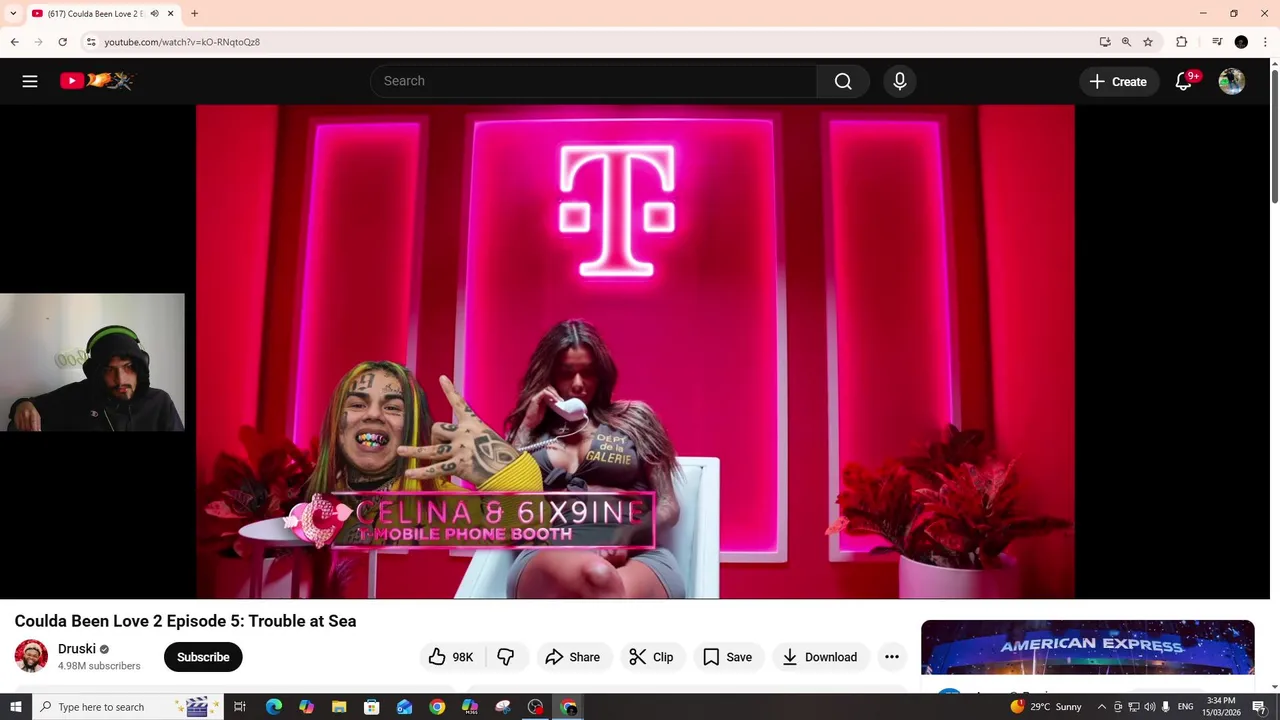
Task: Go to YouTube home via the logo
Action: tap(96, 81)
